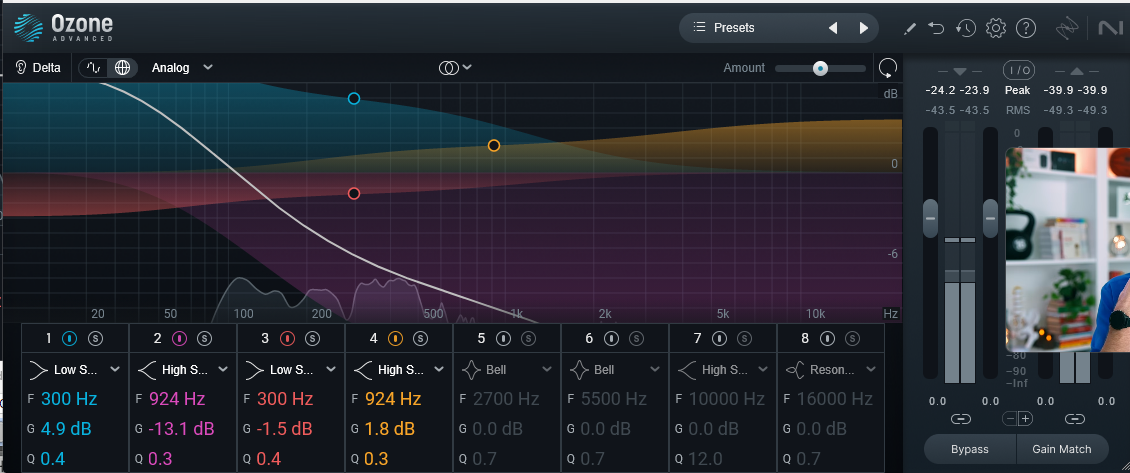
Task: Click the Ozone Advanced logo
Action: coord(63,27)
